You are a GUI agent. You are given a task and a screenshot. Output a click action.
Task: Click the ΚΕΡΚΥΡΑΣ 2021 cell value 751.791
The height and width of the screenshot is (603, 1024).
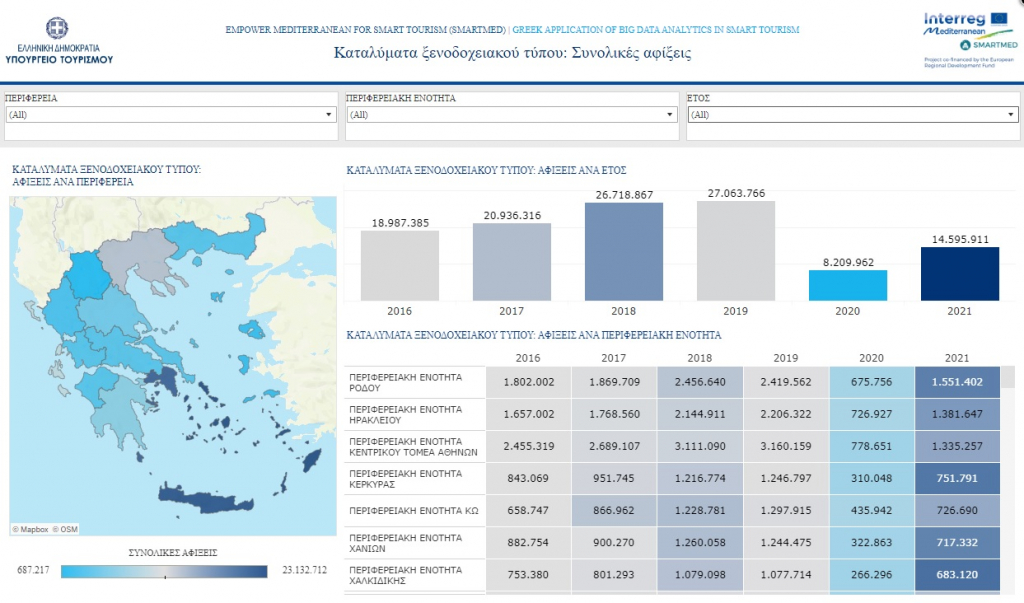coord(957,478)
